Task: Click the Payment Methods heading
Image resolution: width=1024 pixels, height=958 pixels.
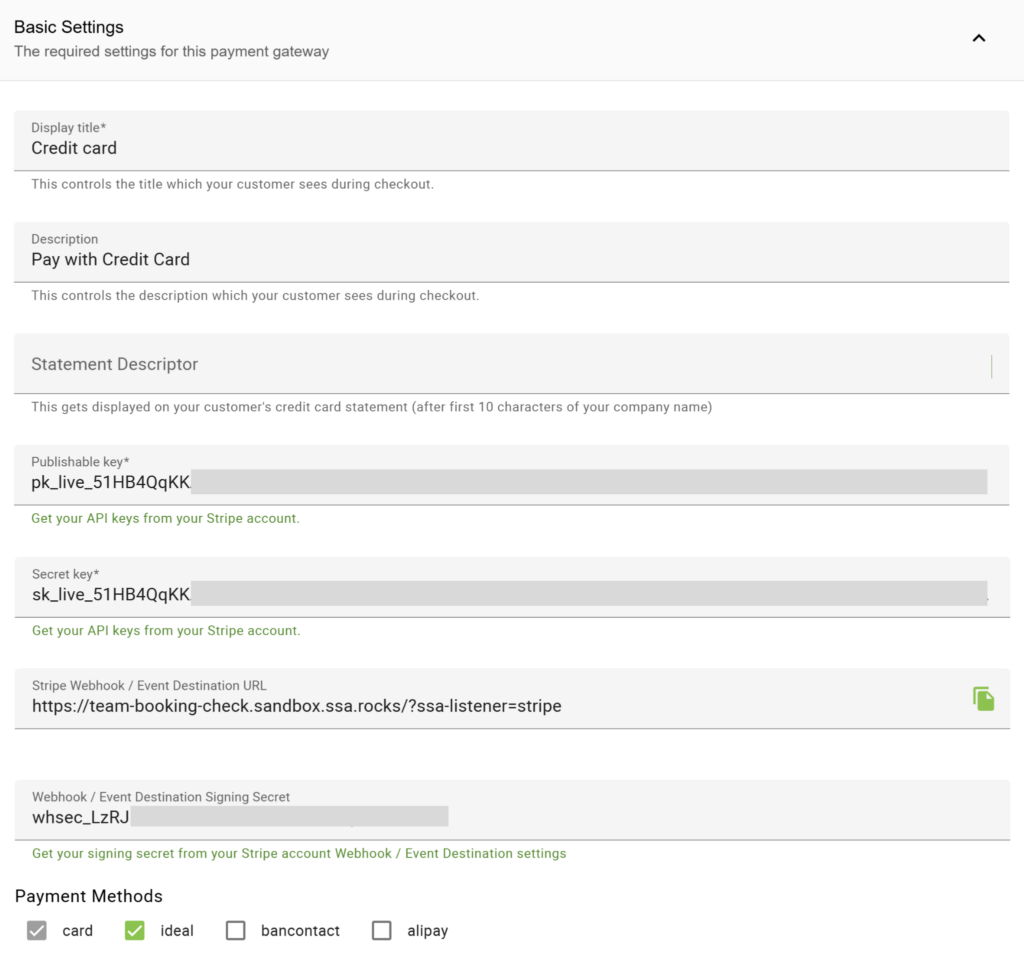Action: [89, 896]
